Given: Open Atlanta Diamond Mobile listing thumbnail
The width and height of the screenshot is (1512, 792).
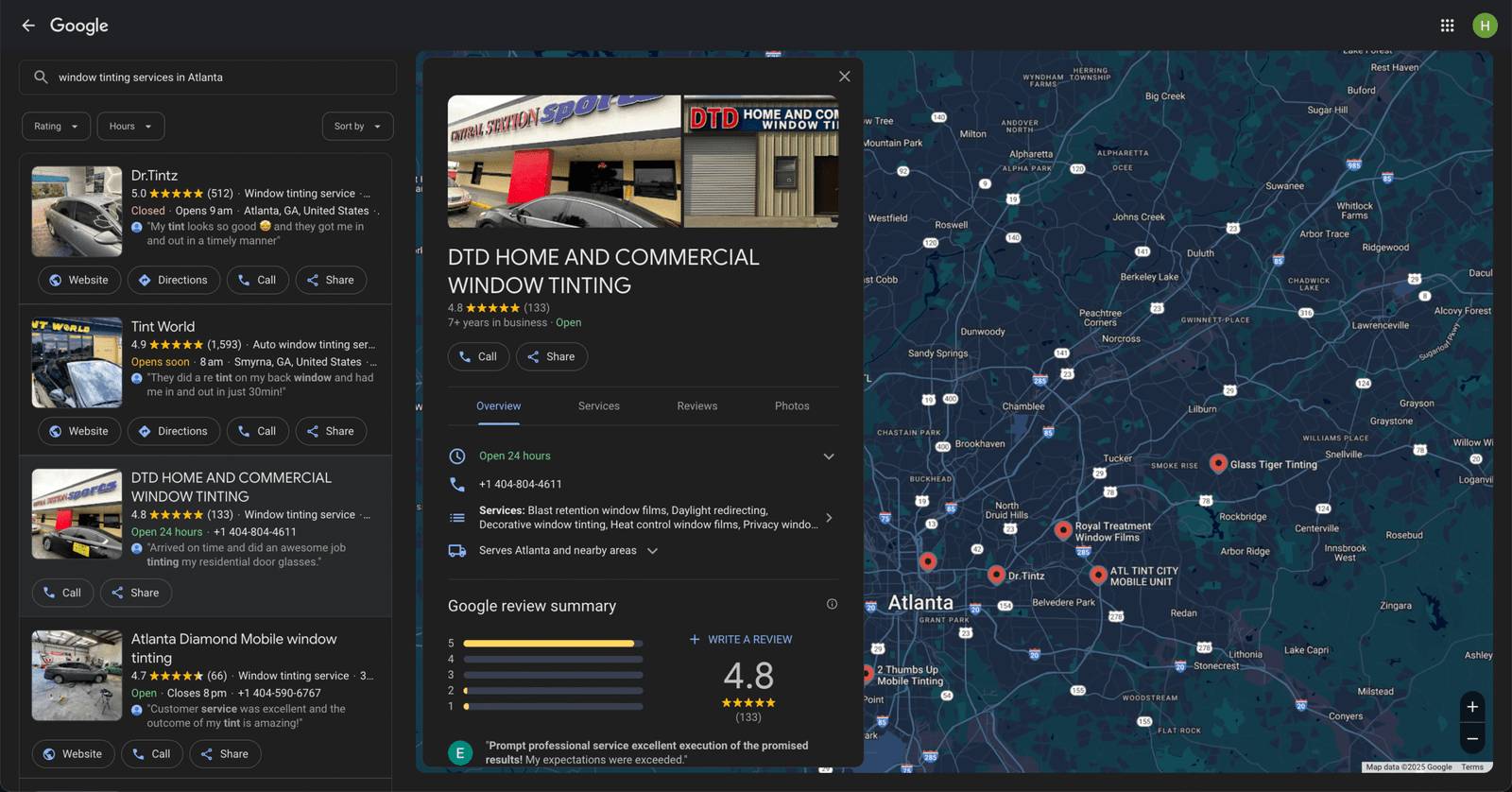Looking at the screenshot, I should coord(77,676).
